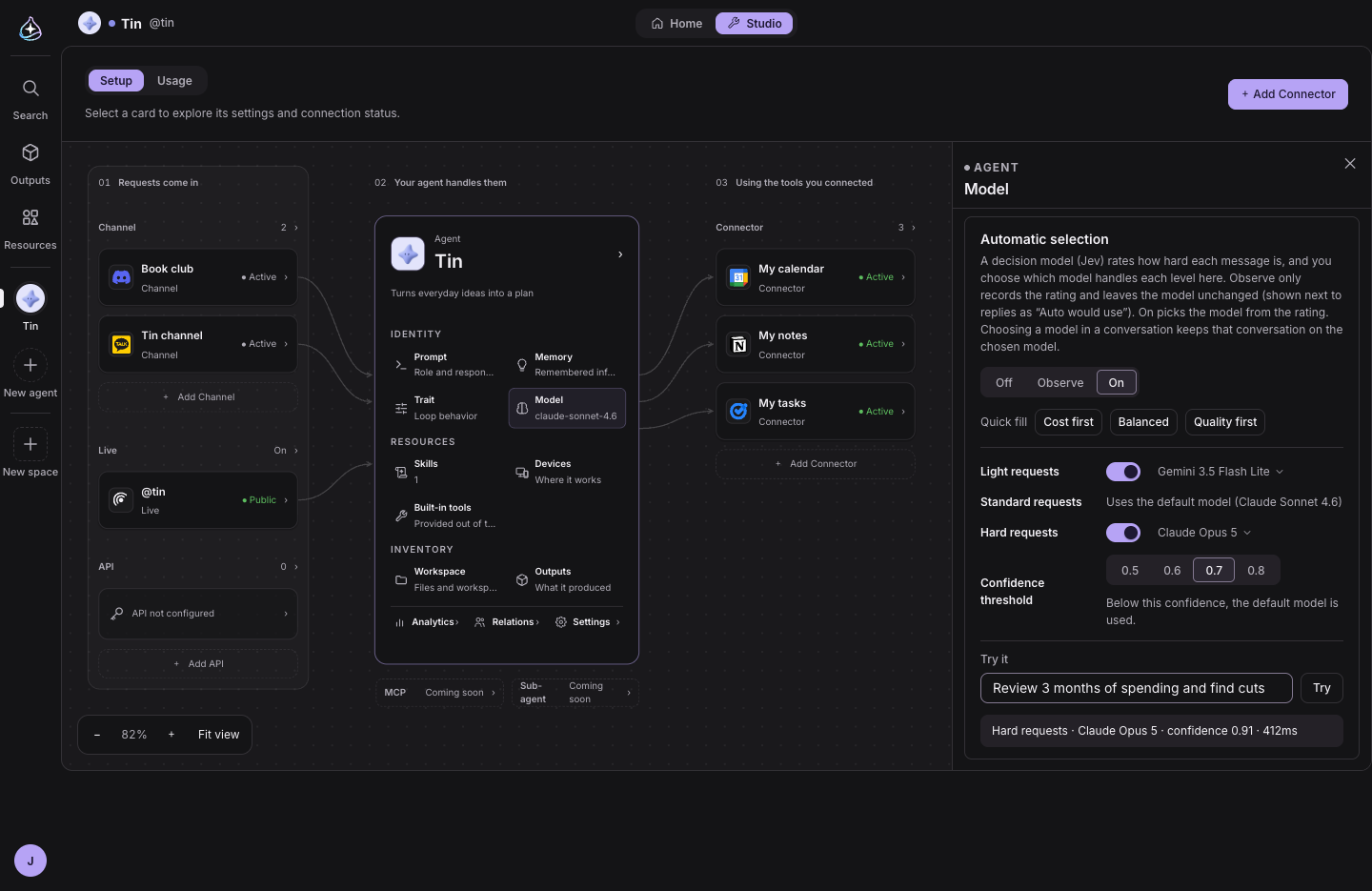This screenshot has width=1372, height=891.
Task: Open Search in the left sidebar
Action: point(30,100)
